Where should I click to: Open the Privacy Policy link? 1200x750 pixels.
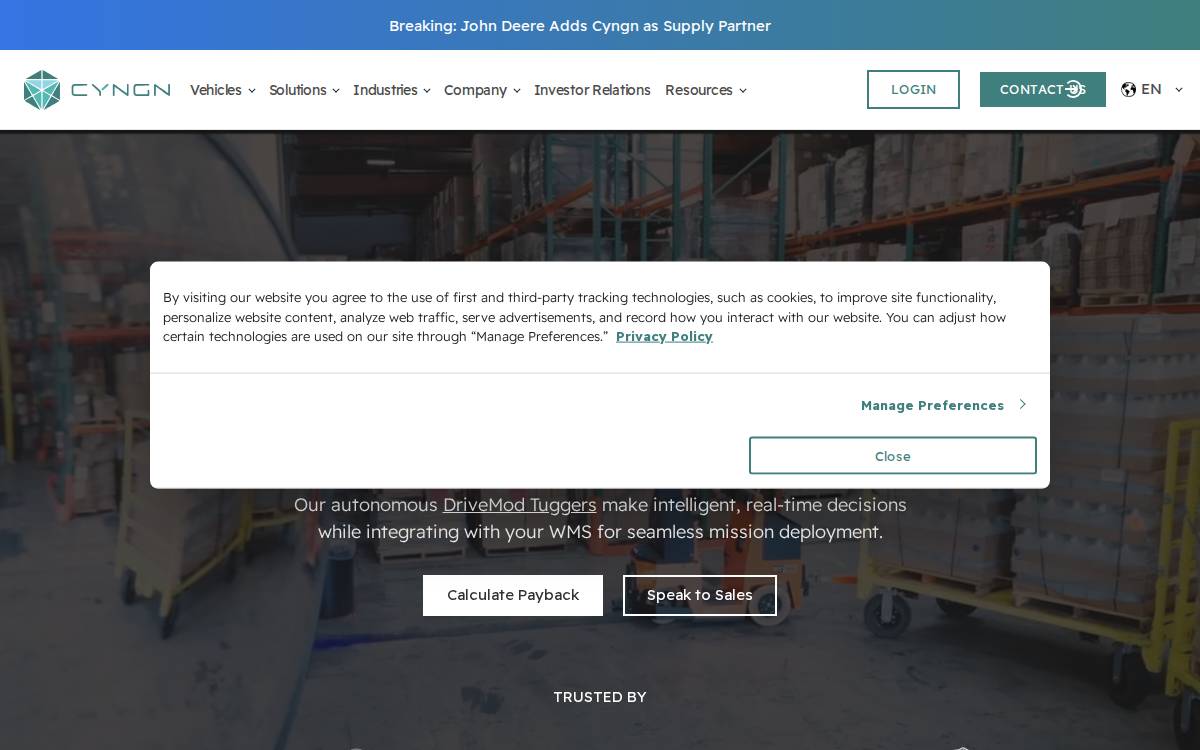pos(664,337)
